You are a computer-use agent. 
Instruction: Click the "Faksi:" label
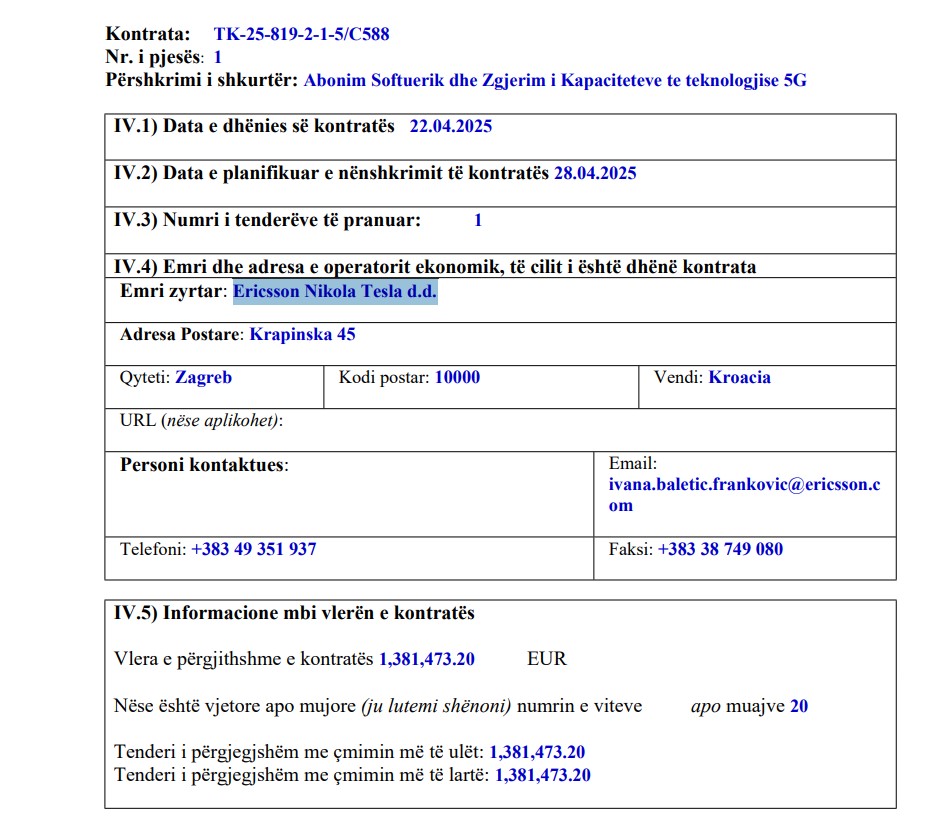[x=630, y=549]
